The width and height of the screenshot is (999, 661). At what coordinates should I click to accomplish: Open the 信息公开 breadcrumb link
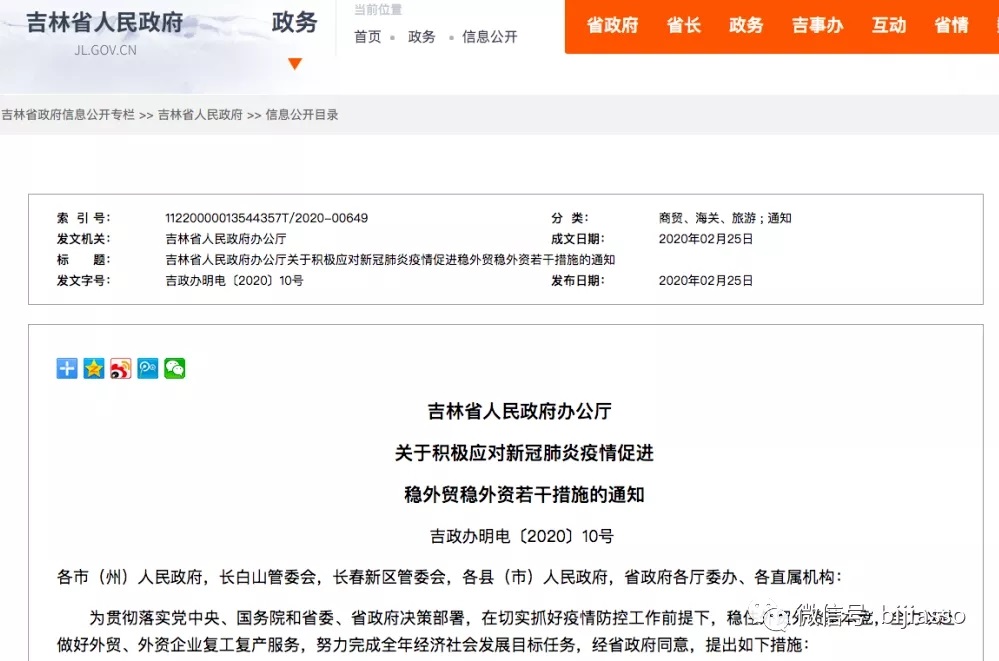[x=490, y=37]
